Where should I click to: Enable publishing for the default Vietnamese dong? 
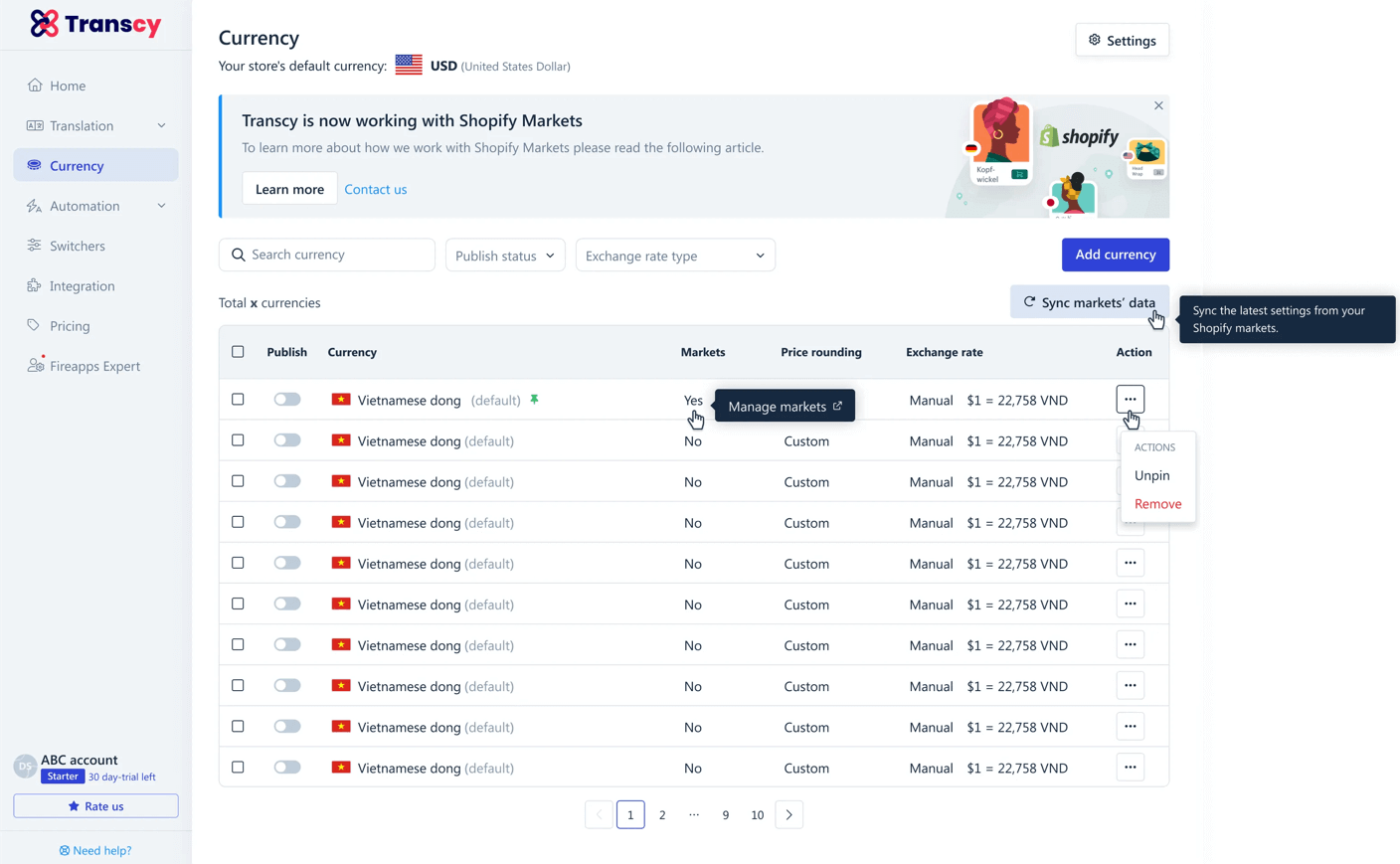pos(286,399)
